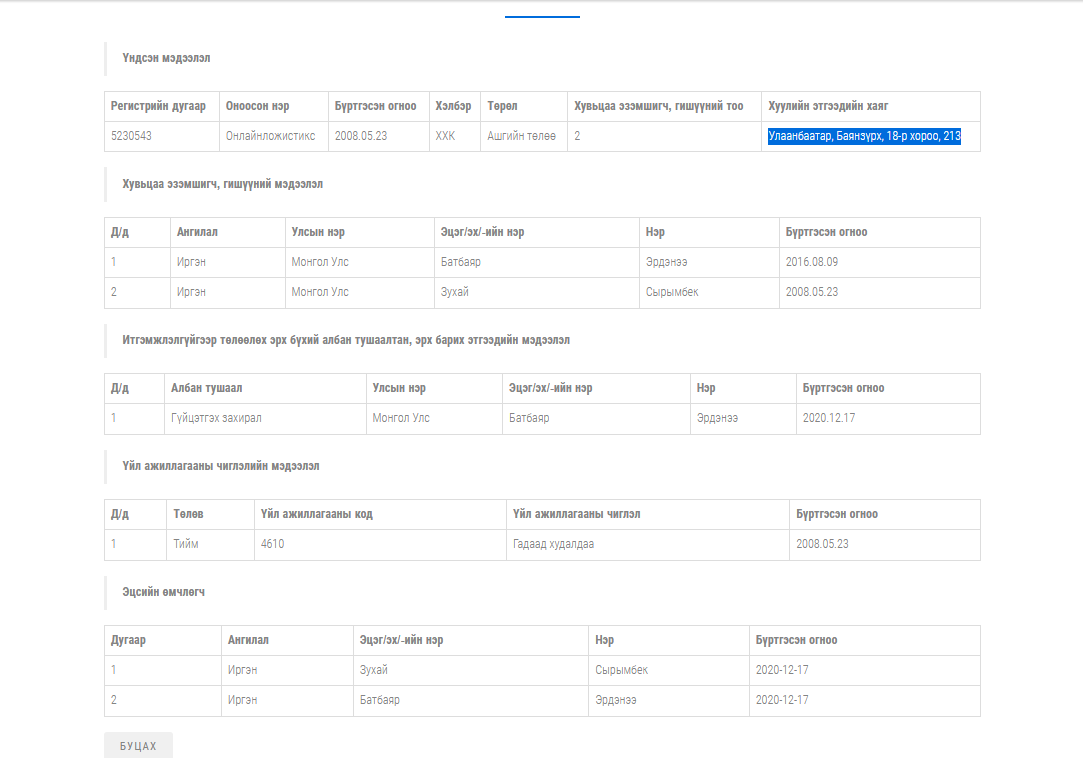
Task: Click the Хуулийн этгээдийн хаяг column header
Action: click(827, 106)
